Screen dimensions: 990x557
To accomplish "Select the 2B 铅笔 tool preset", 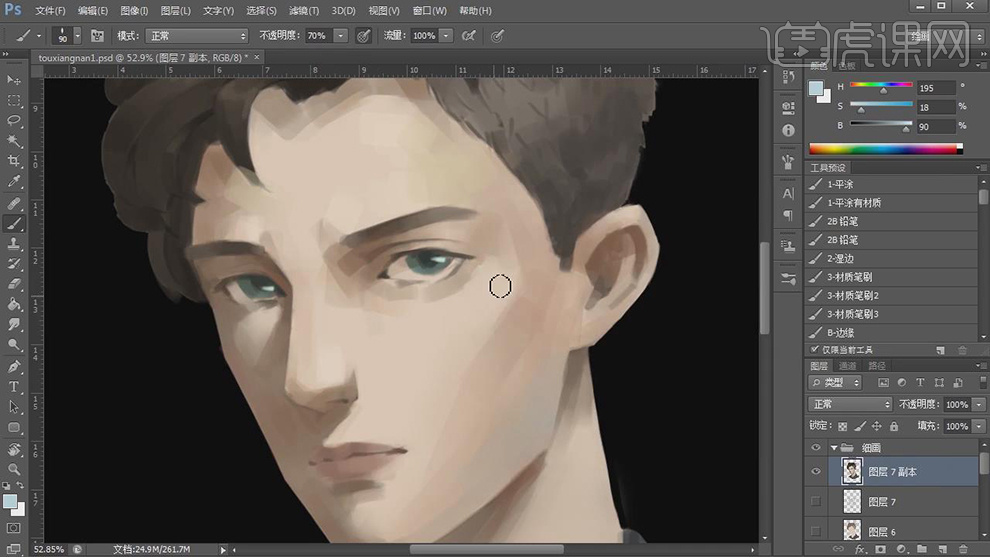I will tap(842, 222).
